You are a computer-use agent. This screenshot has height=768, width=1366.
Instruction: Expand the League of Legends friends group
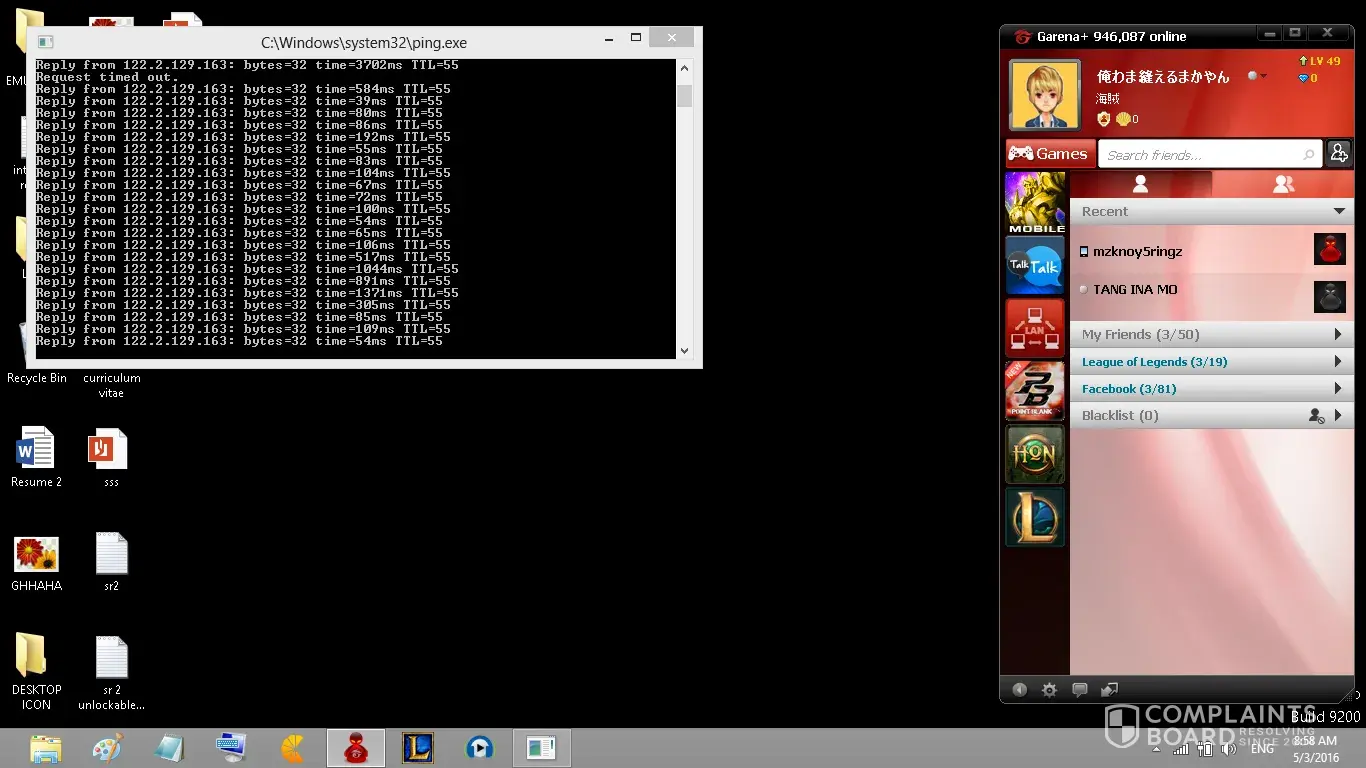[1338, 362]
